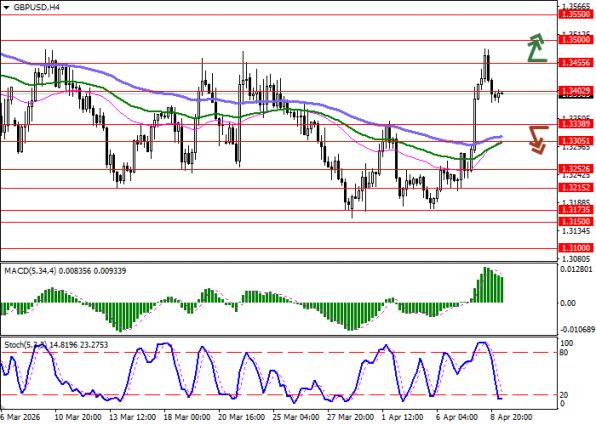Select the 1.31735 price level label
Viewport: 596px width, 425px height.
pyautogui.click(x=576, y=209)
